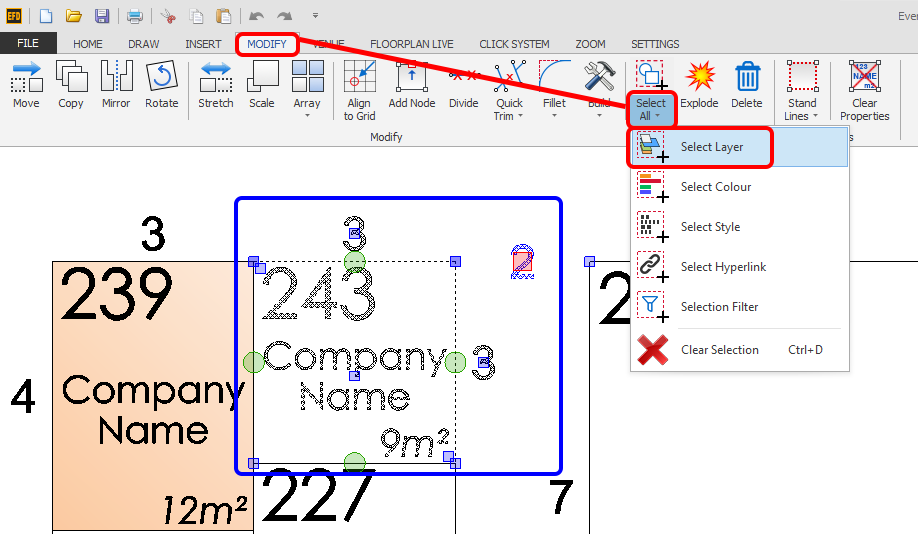
Task: Open the FILE menu
Action: pyautogui.click(x=28, y=43)
